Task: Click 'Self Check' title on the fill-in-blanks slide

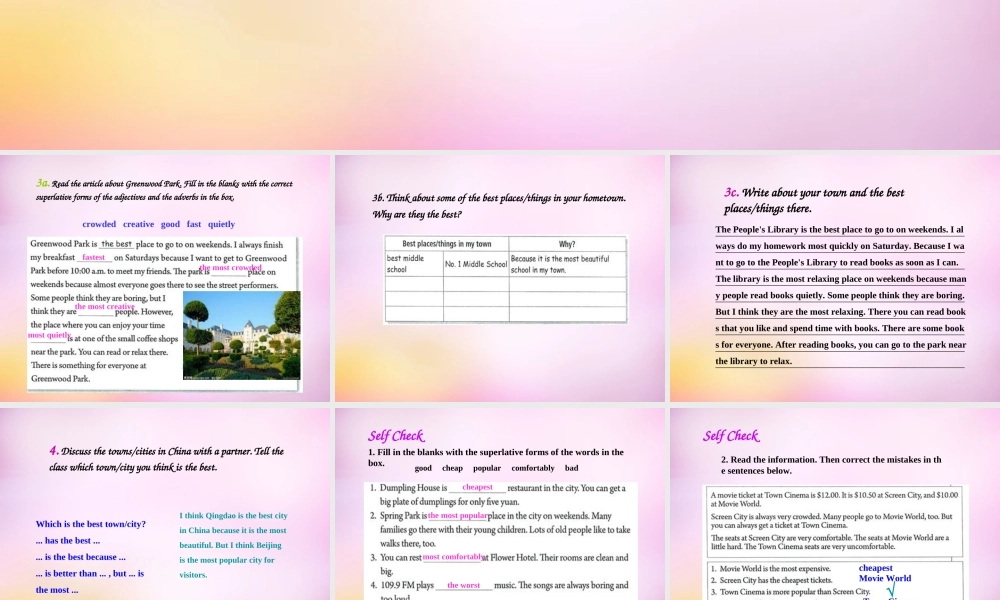Action: [396, 436]
